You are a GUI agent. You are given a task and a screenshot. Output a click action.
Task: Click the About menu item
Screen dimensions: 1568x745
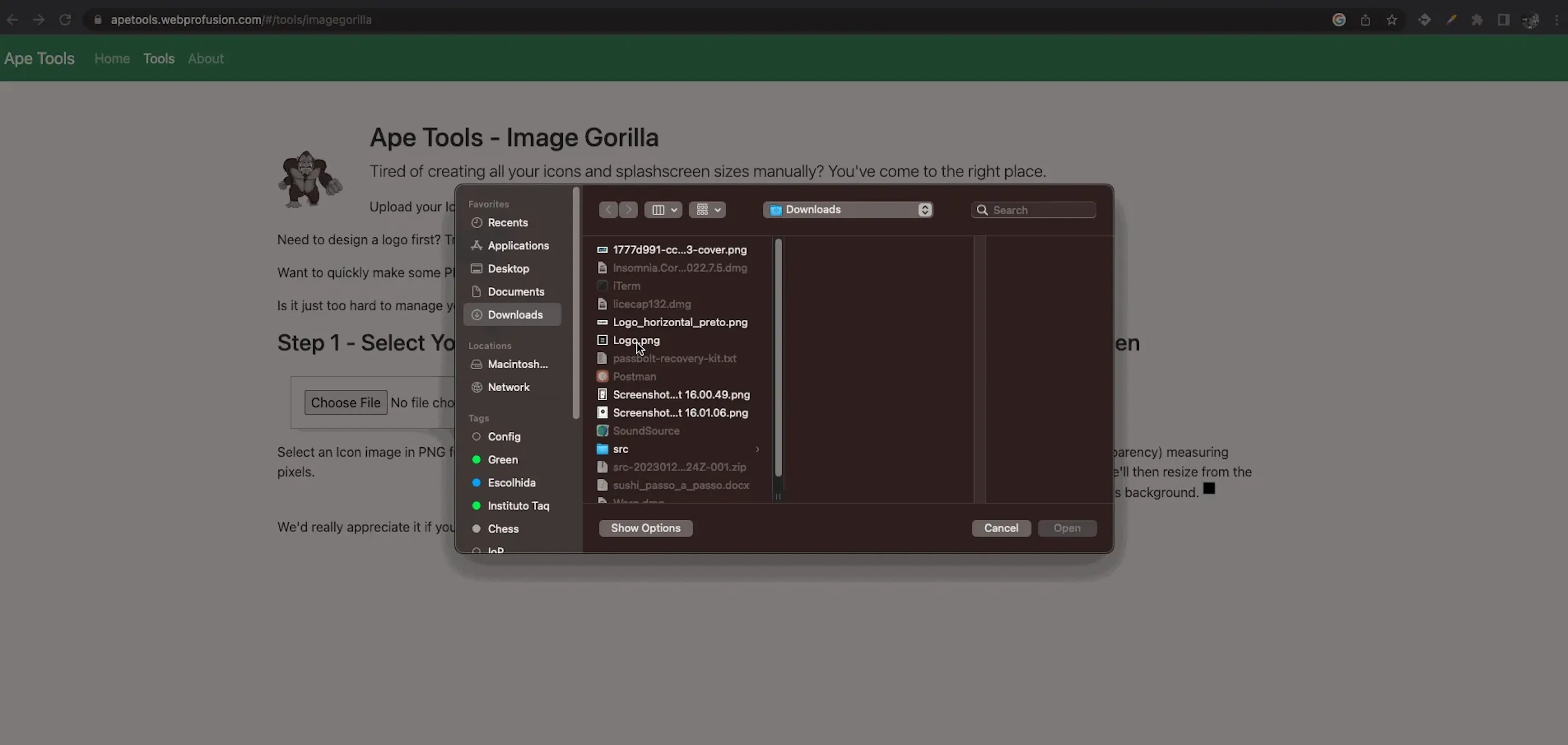205,58
